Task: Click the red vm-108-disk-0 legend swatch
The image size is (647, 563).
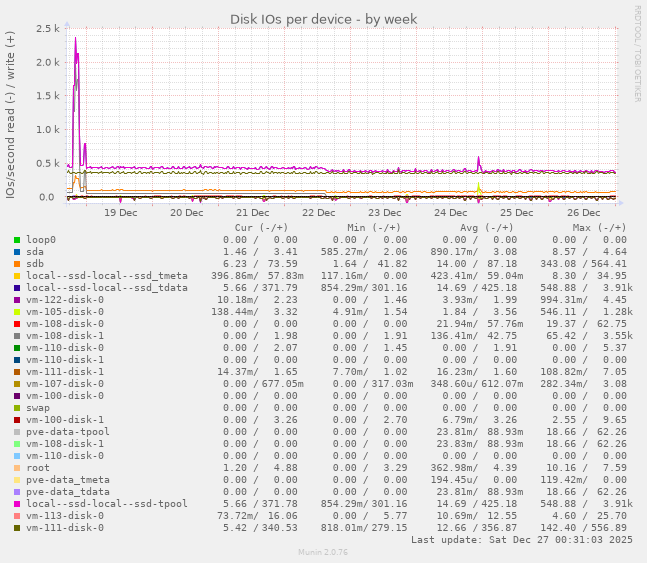Action: click(17, 324)
